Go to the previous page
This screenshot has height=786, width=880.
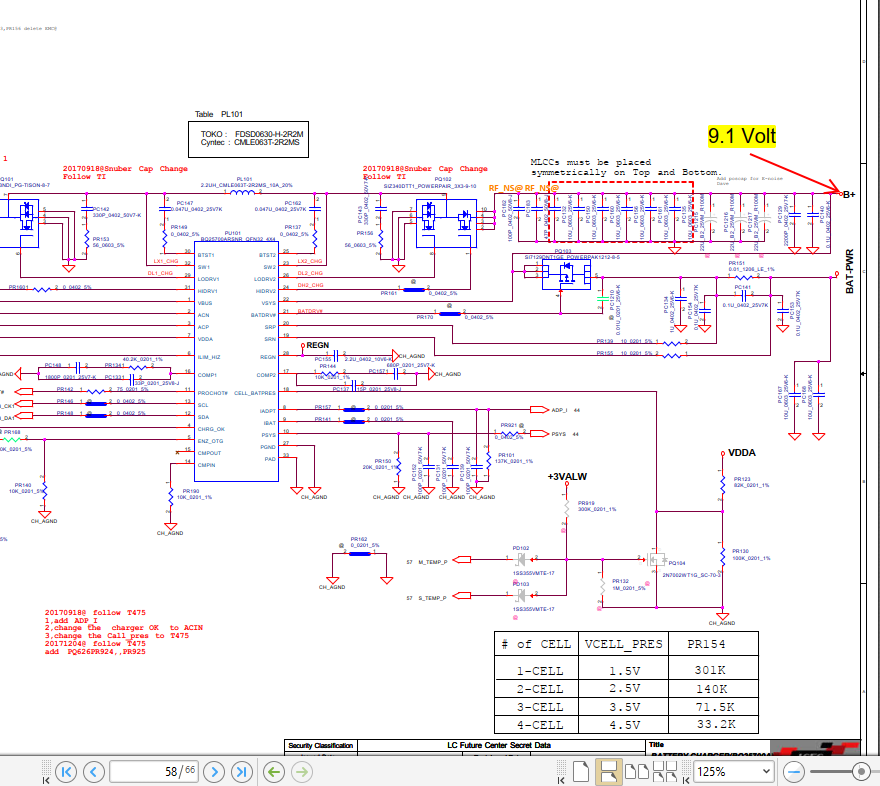(x=94, y=772)
